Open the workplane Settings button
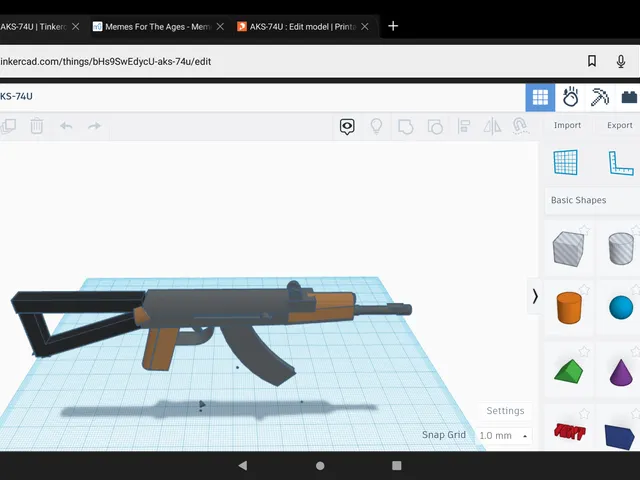 (505, 411)
